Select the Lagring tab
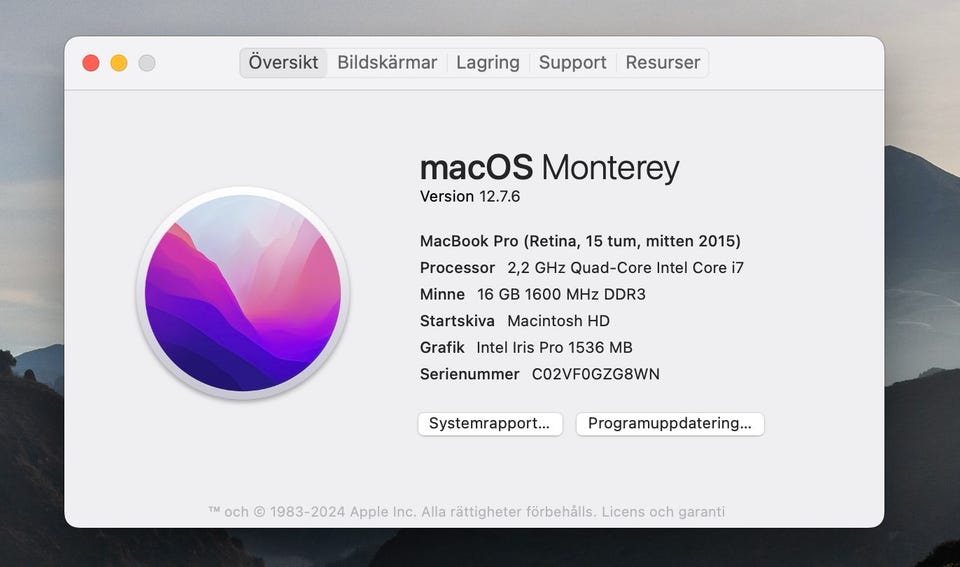The height and width of the screenshot is (567, 960). point(487,62)
